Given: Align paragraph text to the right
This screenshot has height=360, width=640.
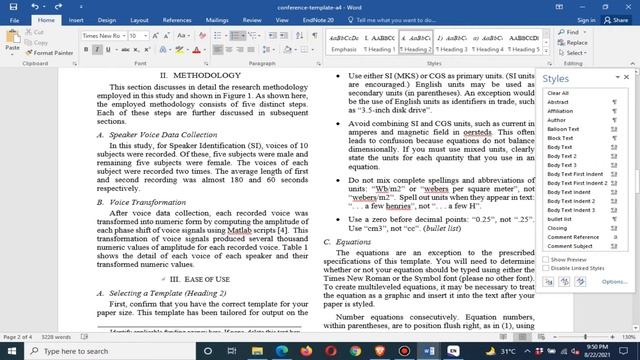Looking at the screenshot, I should 240,50.
